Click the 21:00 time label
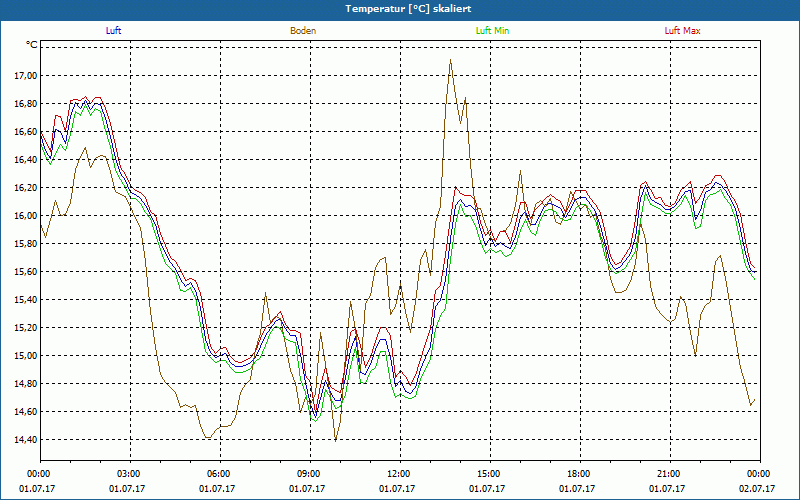The height and width of the screenshot is (500, 800). pos(670,474)
